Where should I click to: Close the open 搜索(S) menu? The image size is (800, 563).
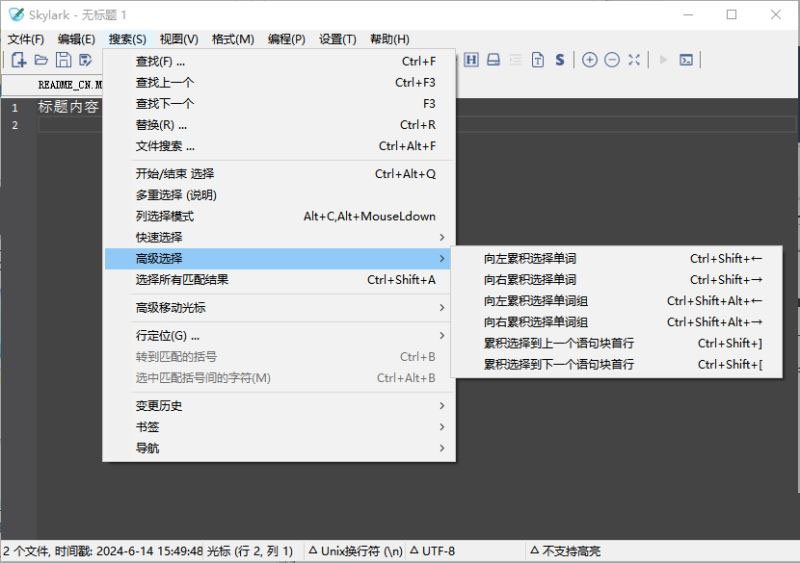(127, 39)
